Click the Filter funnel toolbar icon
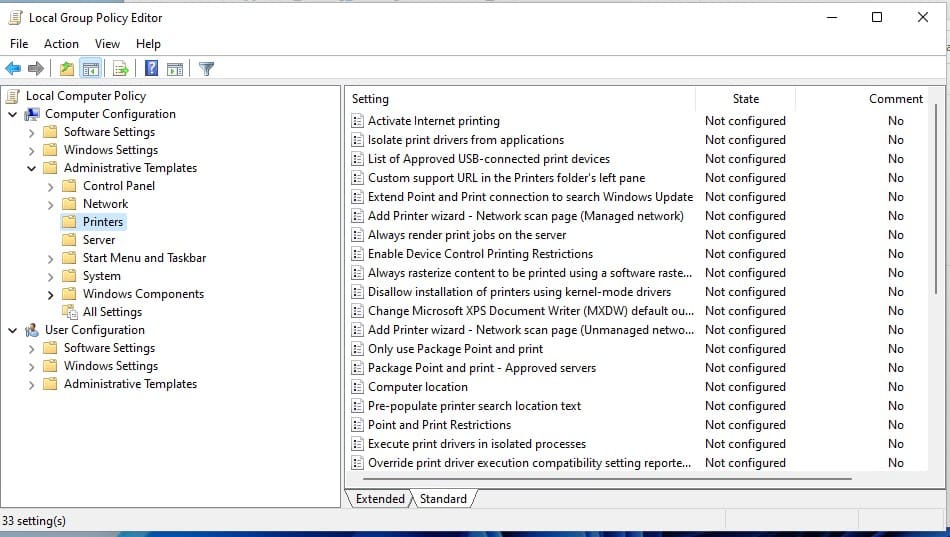The width and height of the screenshot is (950, 537). (206, 69)
